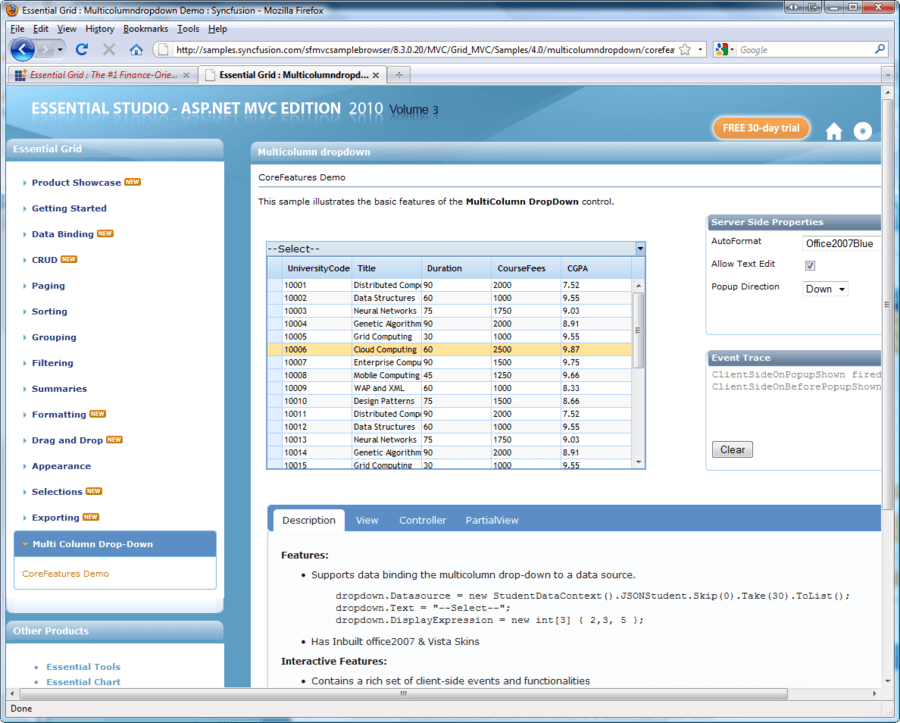Click the back navigation arrow
Image resolution: width=900 pixels, height=723 pixels.
coord(22,49)
